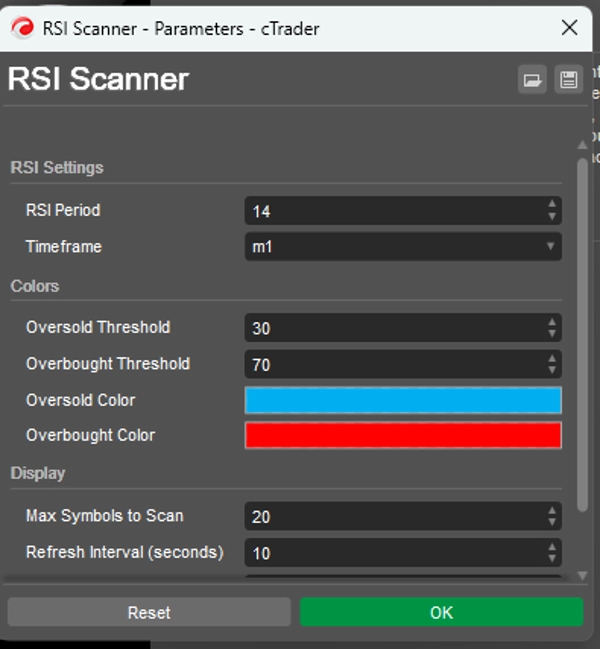Increase Max Symbols to Scan value

[552, 510]
